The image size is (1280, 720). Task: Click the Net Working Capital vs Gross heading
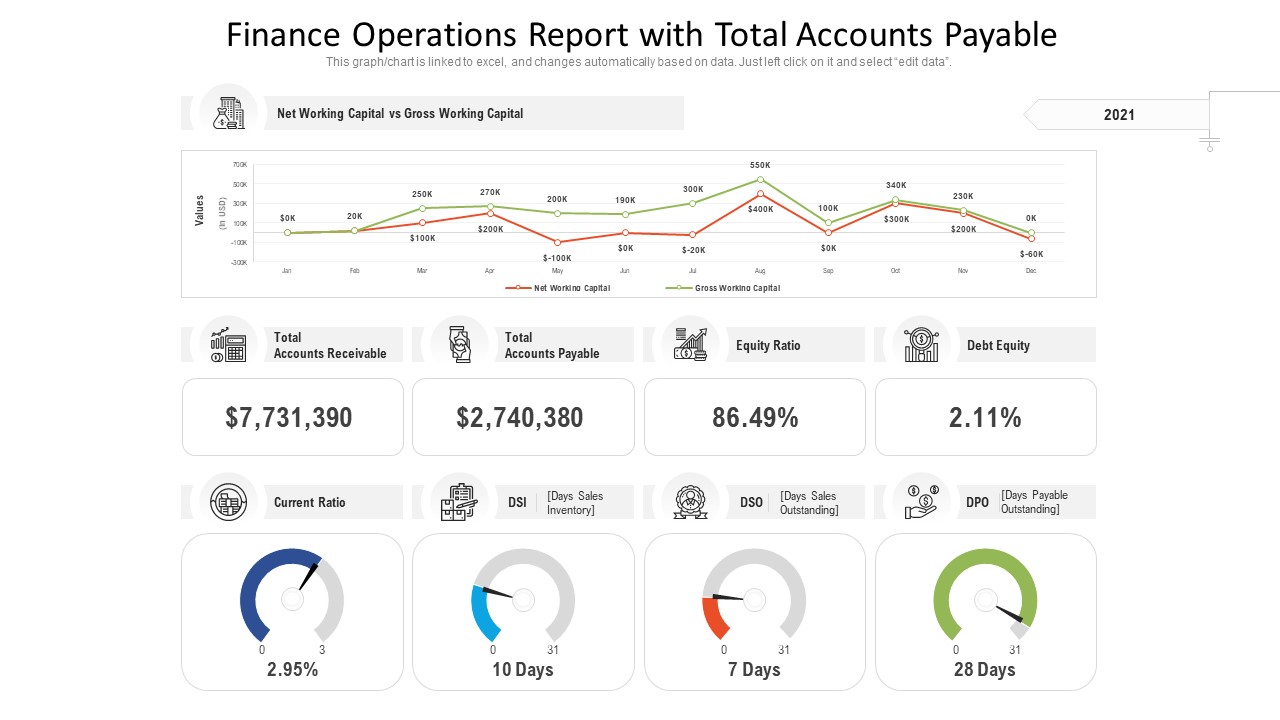[400, 113]
